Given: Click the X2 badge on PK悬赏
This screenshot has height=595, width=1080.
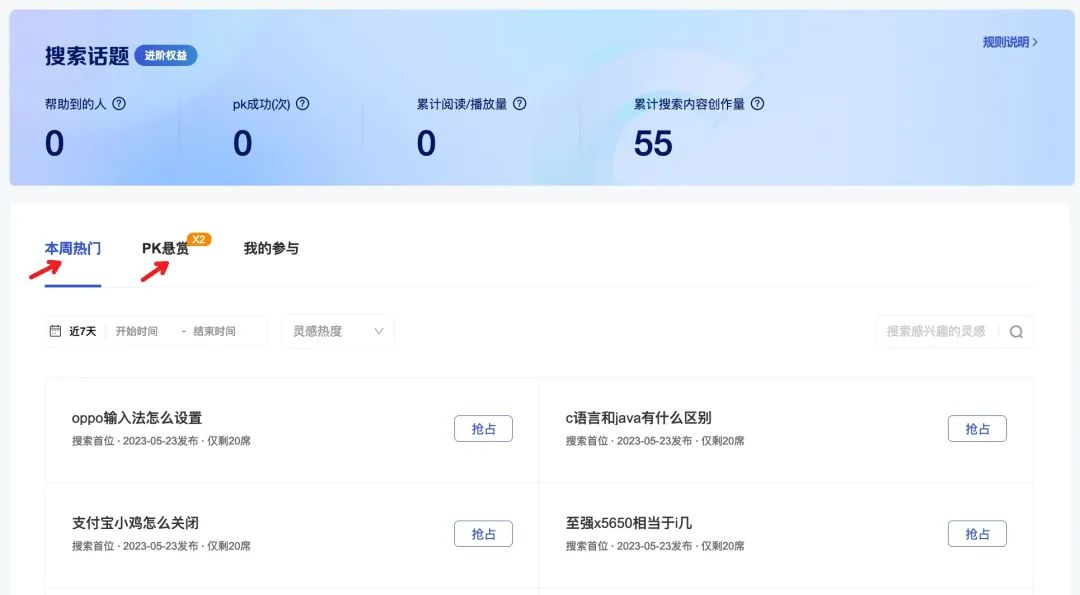Looking at the screenshot, I should pyautogui.click(x=199, y=239).
